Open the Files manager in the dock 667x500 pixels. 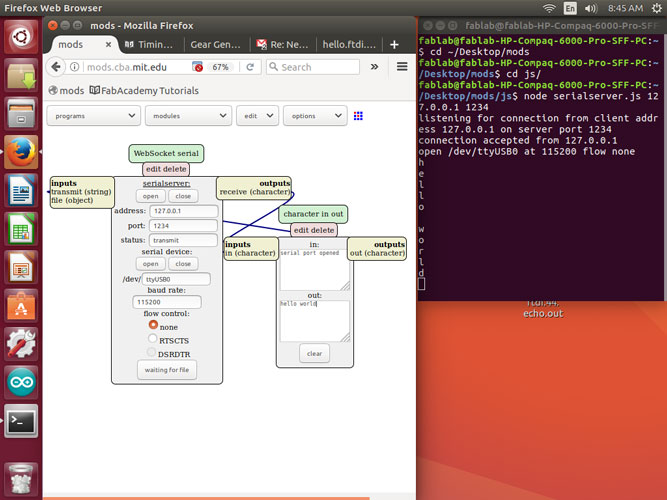(21, 114)
